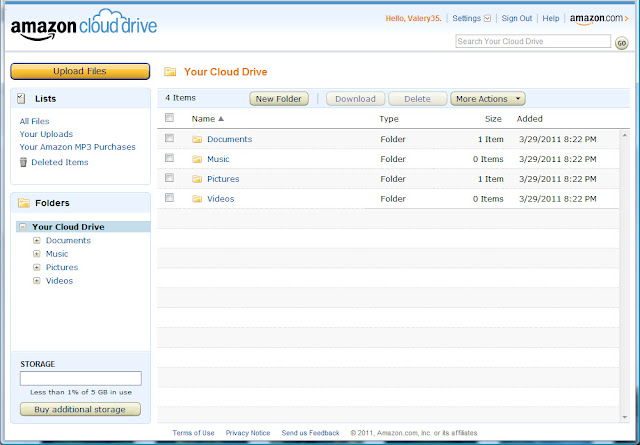
Task: Click the Deleted Items trash icon
Action: 23,162
